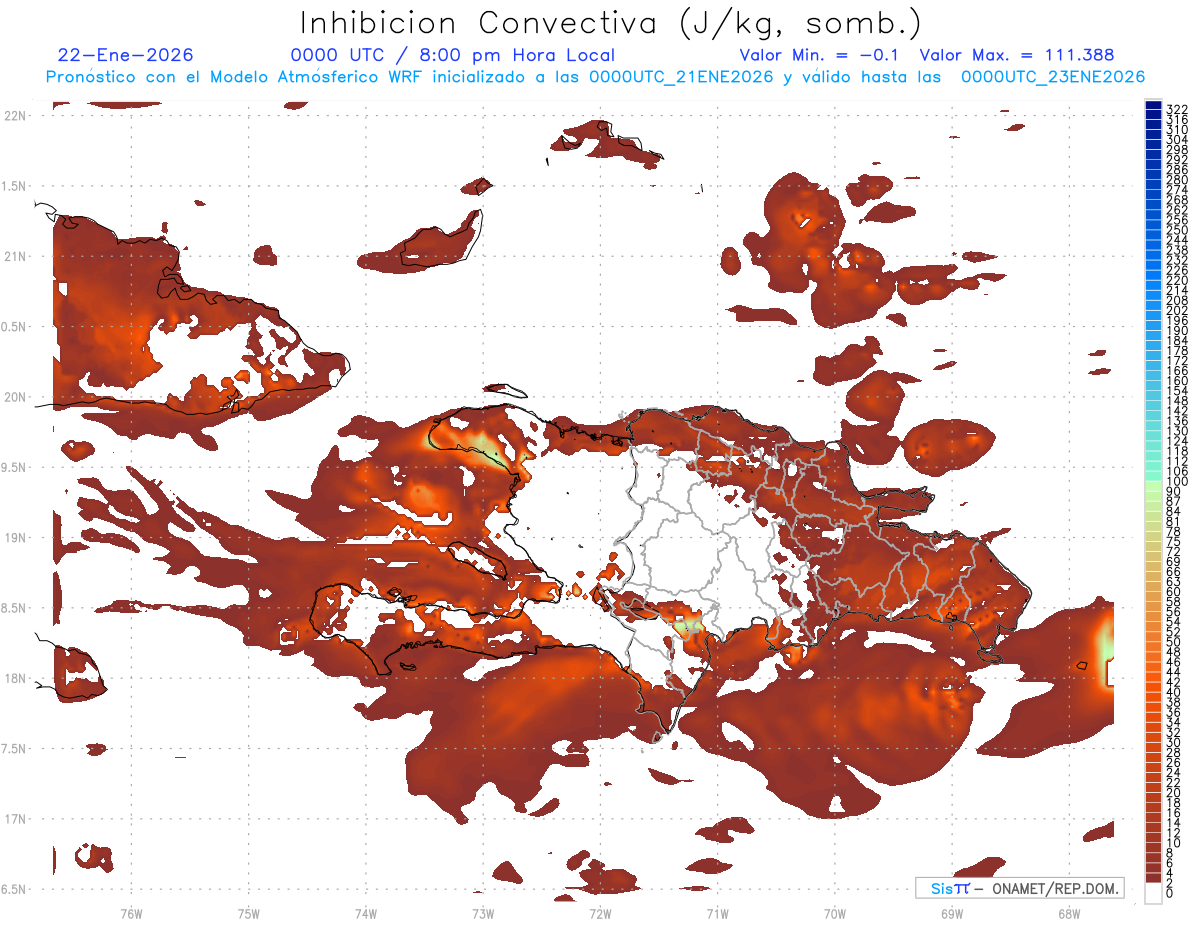This screenshot has width=1200, height=927.
Task: Click the '73W' longitude label
Action: pyautogui.click(x=483, y=914)
